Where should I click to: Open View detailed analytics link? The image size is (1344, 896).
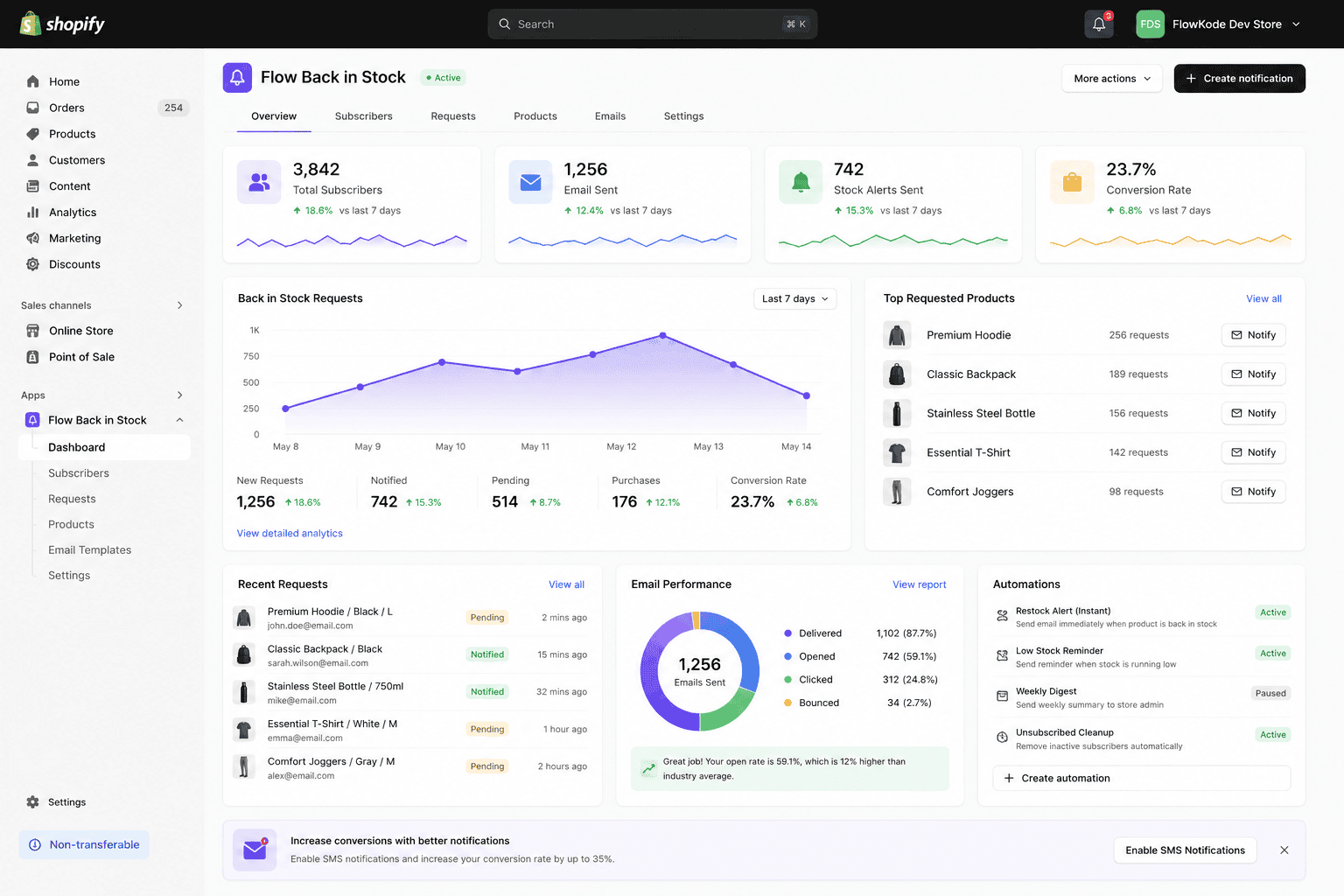pyautogui.click(x=290, y=534)
